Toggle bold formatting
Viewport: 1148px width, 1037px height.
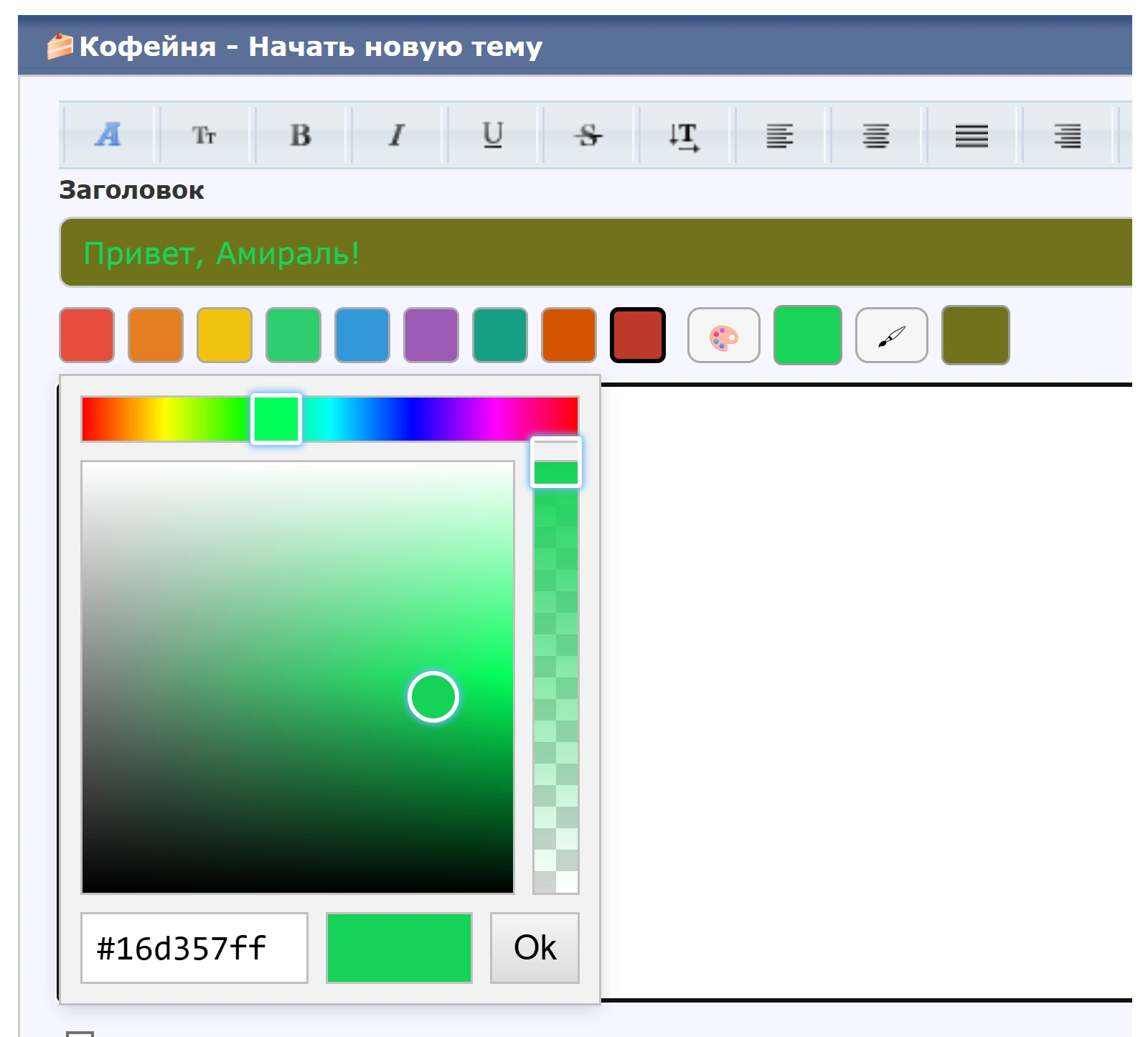click(x=301, y=135)
